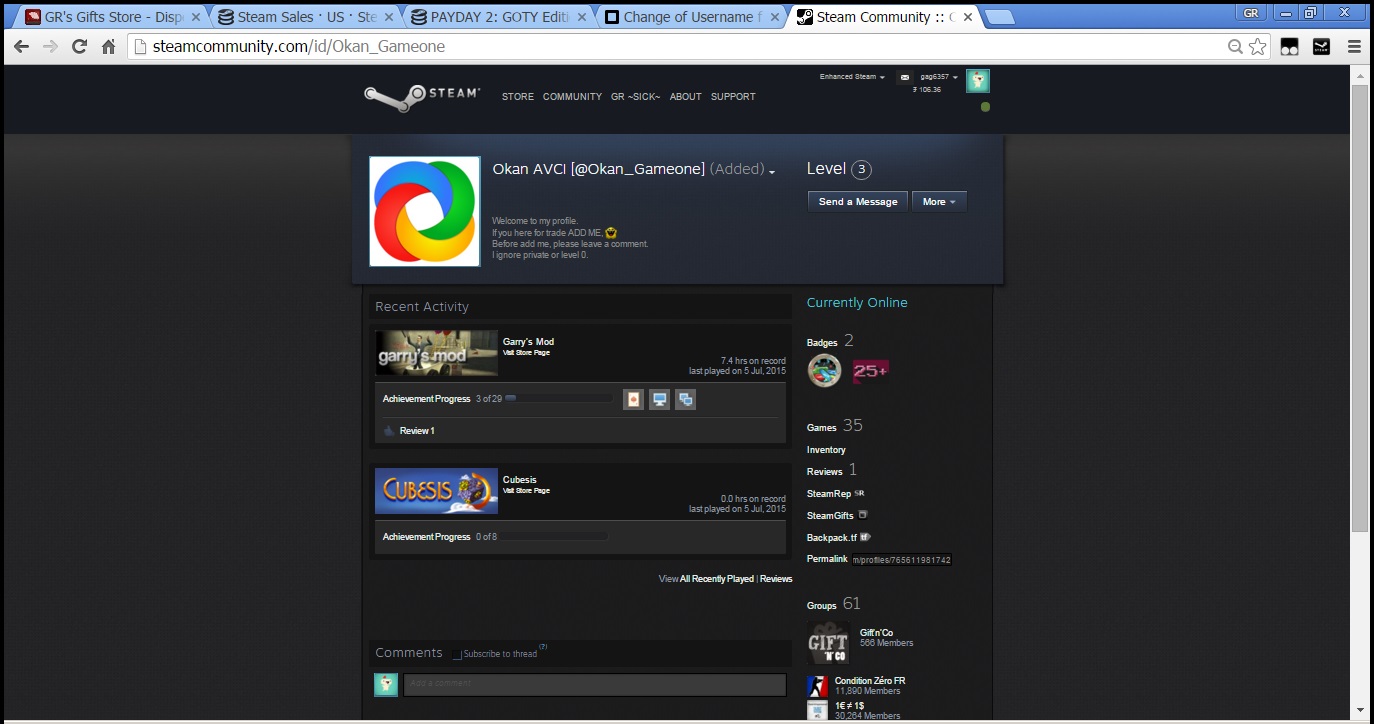Screen dimensions: 1374x724
Task: Open the Enhanced Steam dropdown menu
Action: (852, 77)
